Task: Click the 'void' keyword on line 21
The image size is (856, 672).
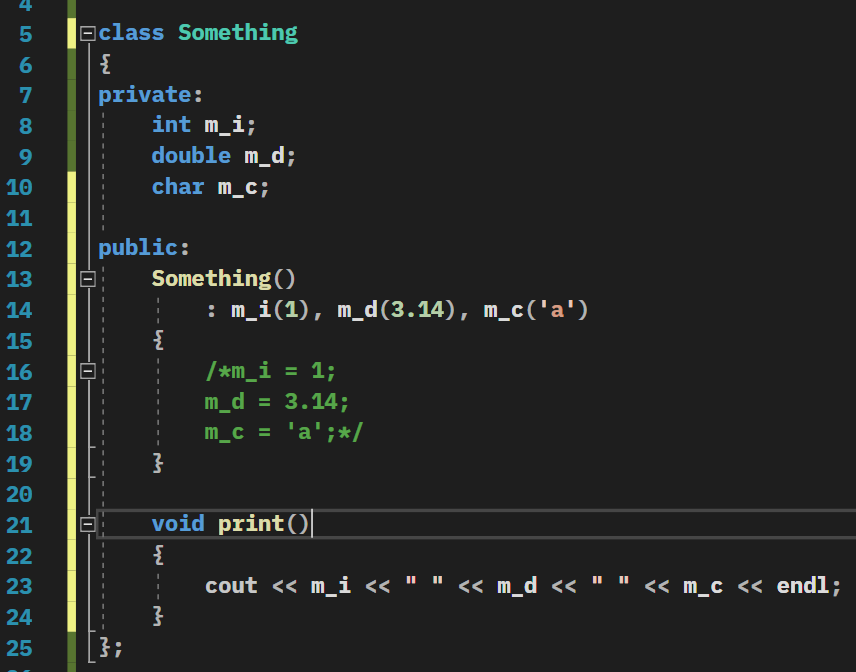Action: (x=178, y=524)
